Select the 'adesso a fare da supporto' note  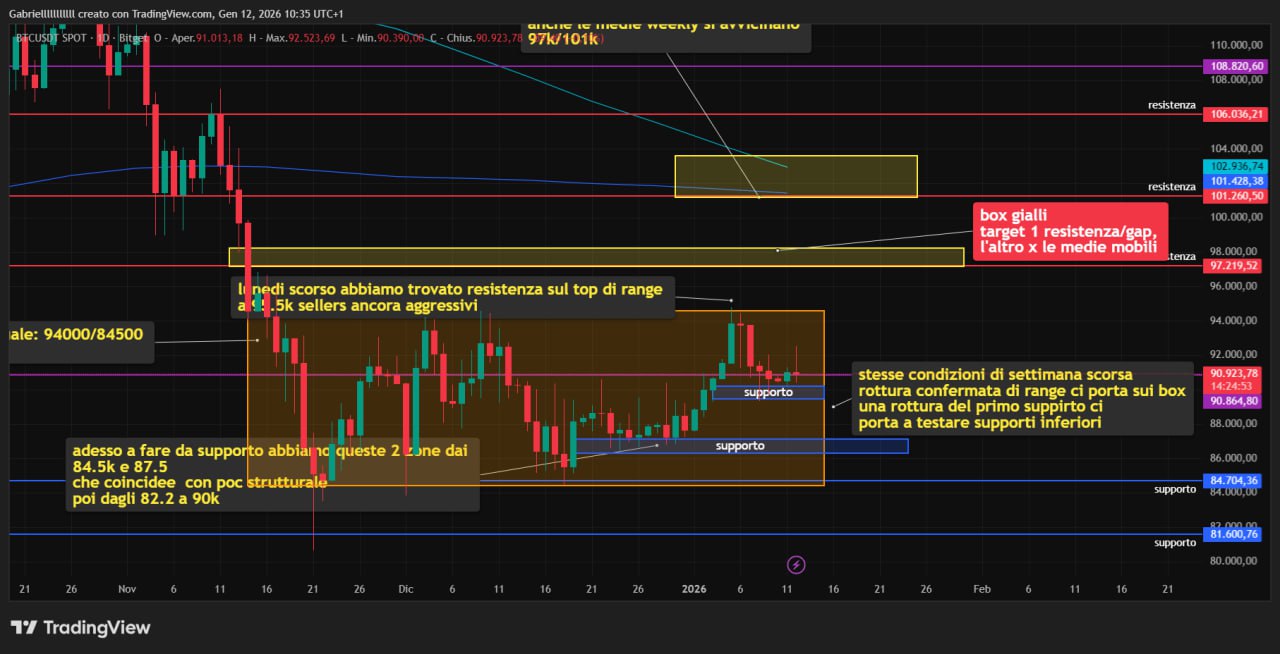pos(270,474)
